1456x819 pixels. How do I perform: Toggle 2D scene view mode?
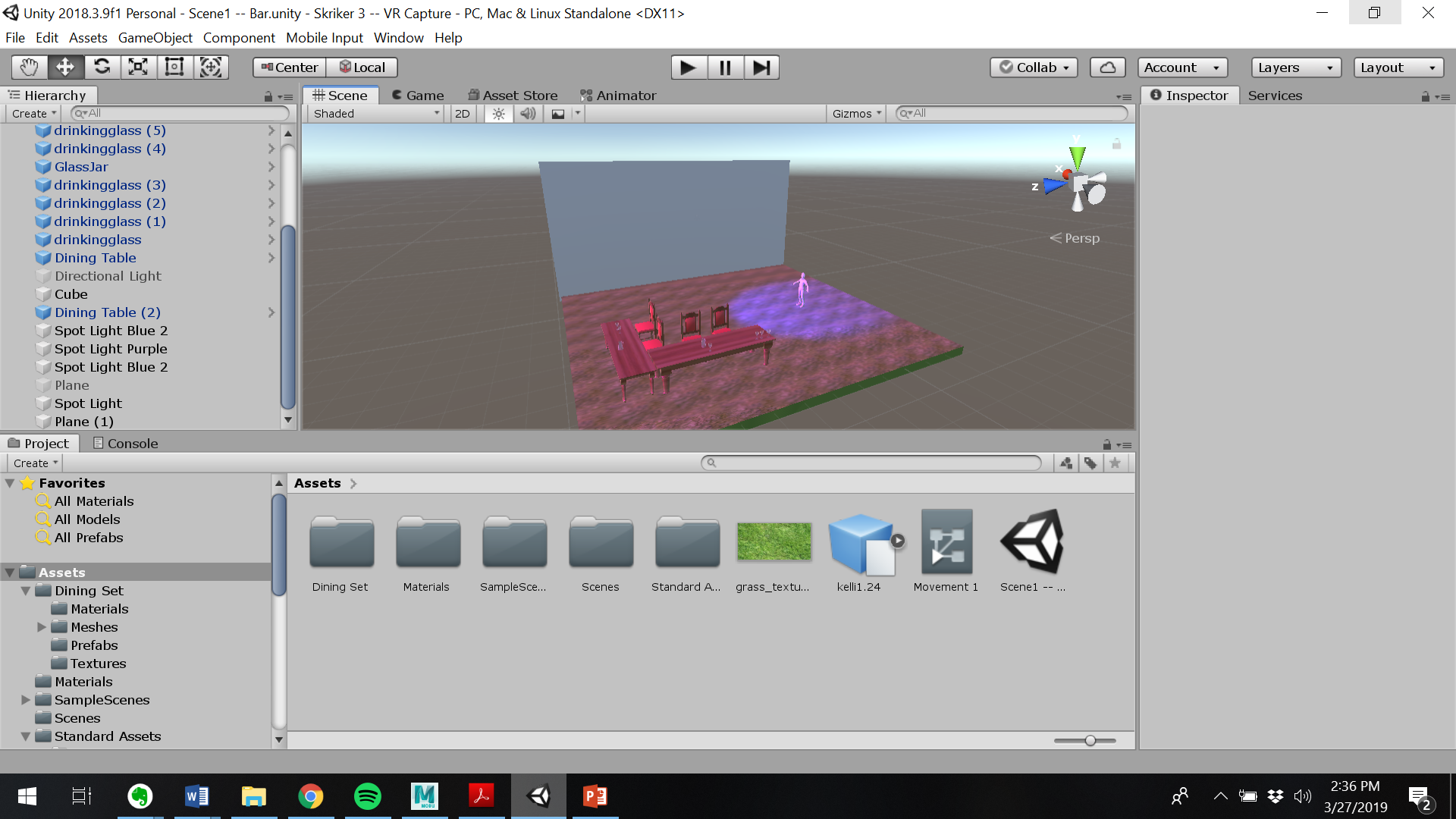[x=462, y=114]
